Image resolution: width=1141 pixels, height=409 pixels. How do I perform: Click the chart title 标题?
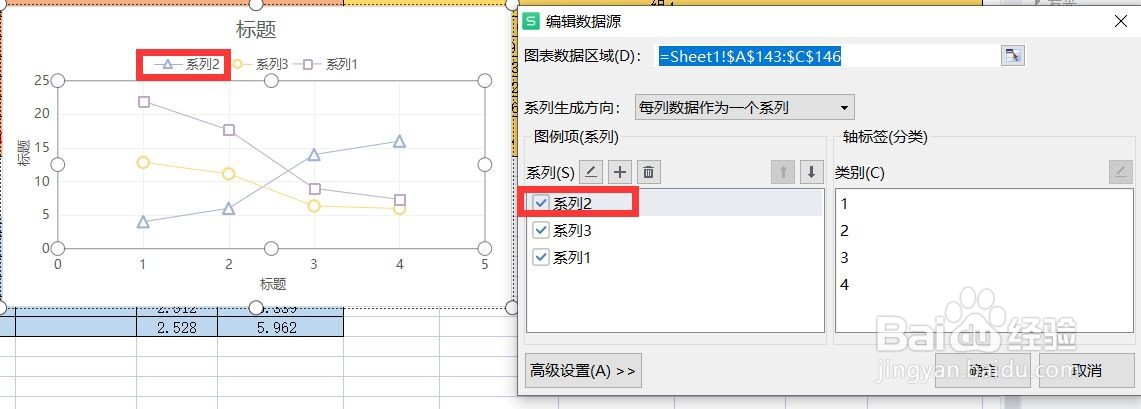pyautogui.click(x=256, y=30)
